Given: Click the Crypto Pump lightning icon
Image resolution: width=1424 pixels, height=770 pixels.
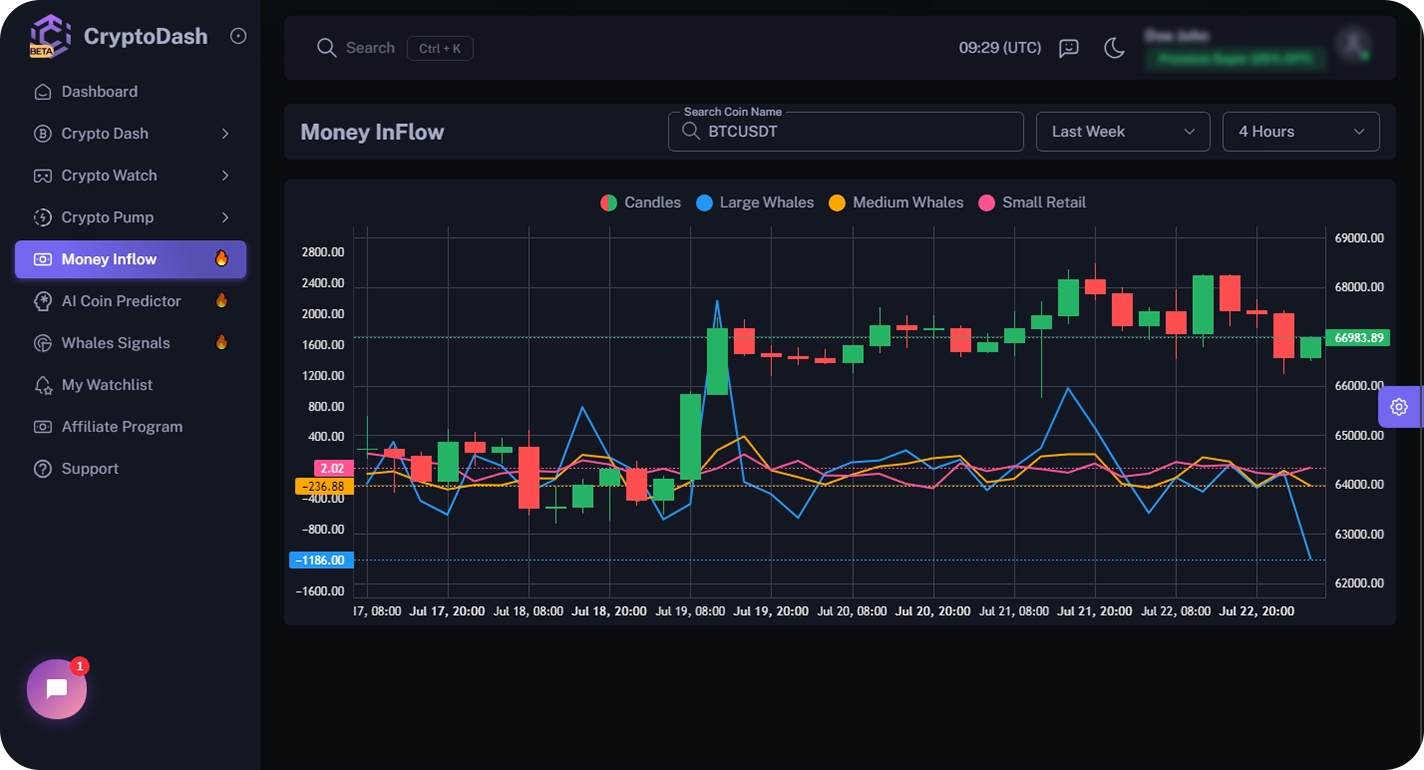Looking at the screenshot, I should [42, 218].
